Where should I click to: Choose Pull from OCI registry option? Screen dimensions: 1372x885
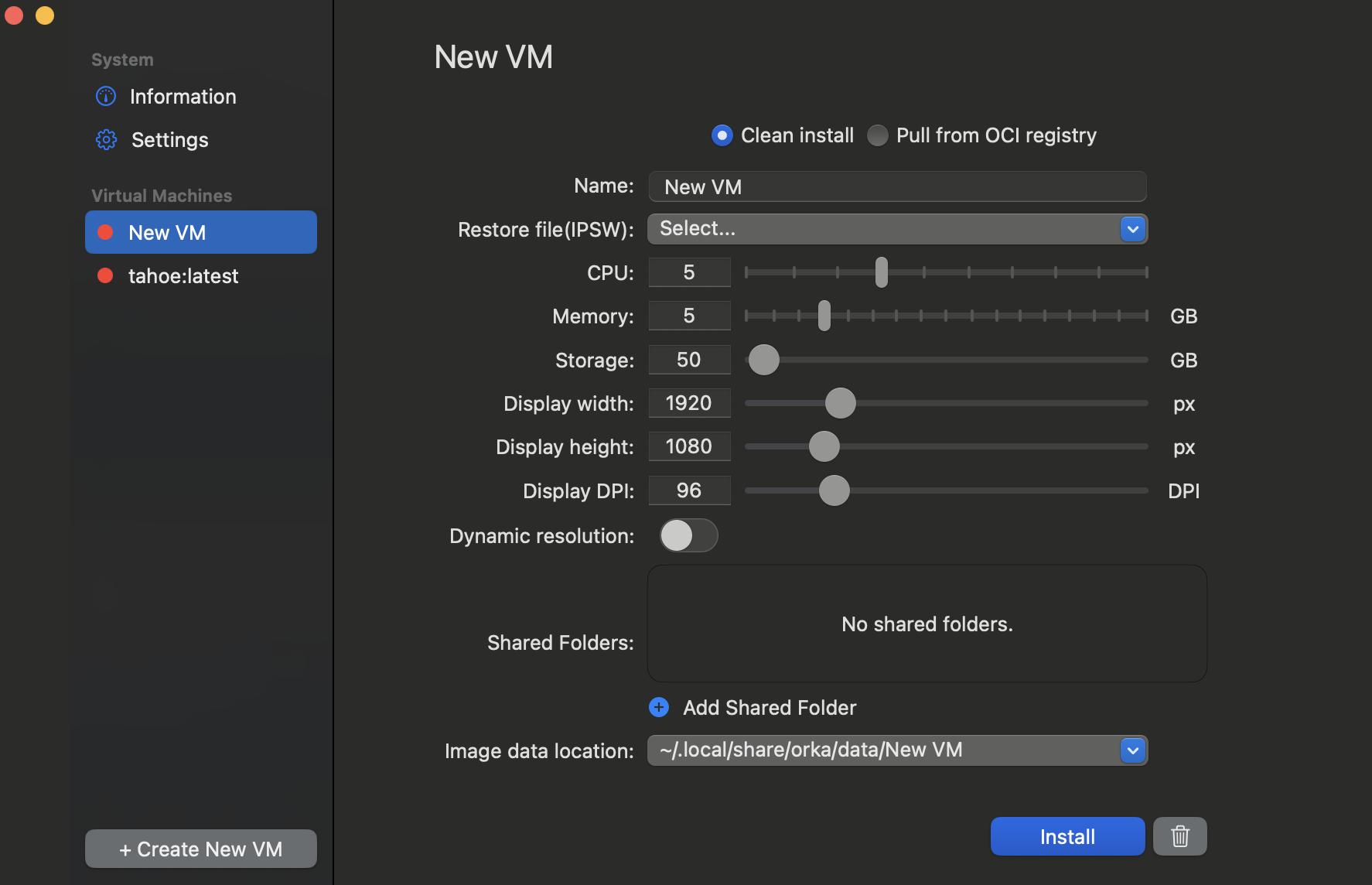(878, 135)
